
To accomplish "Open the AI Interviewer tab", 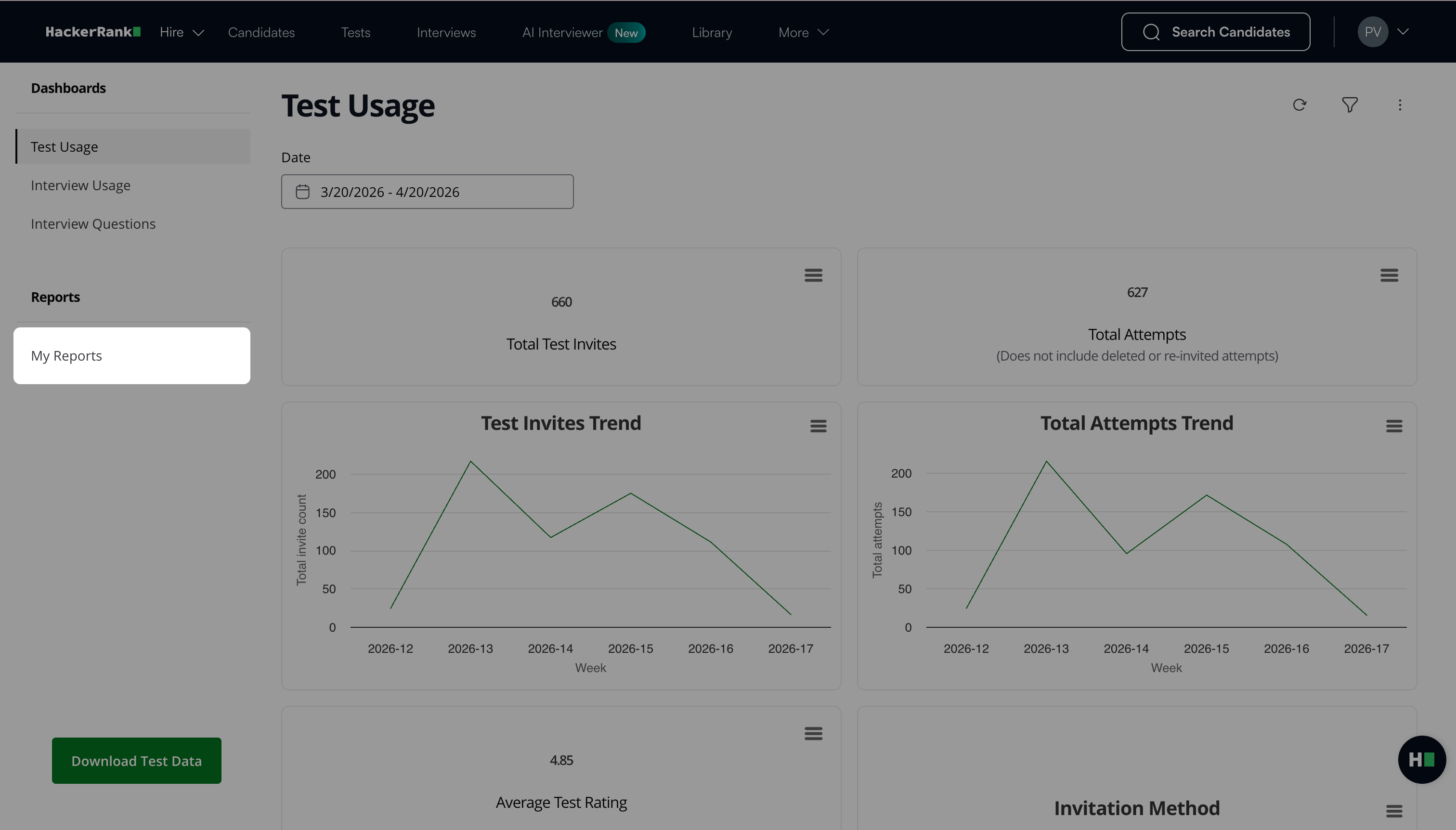I will (x=562, y=32).
